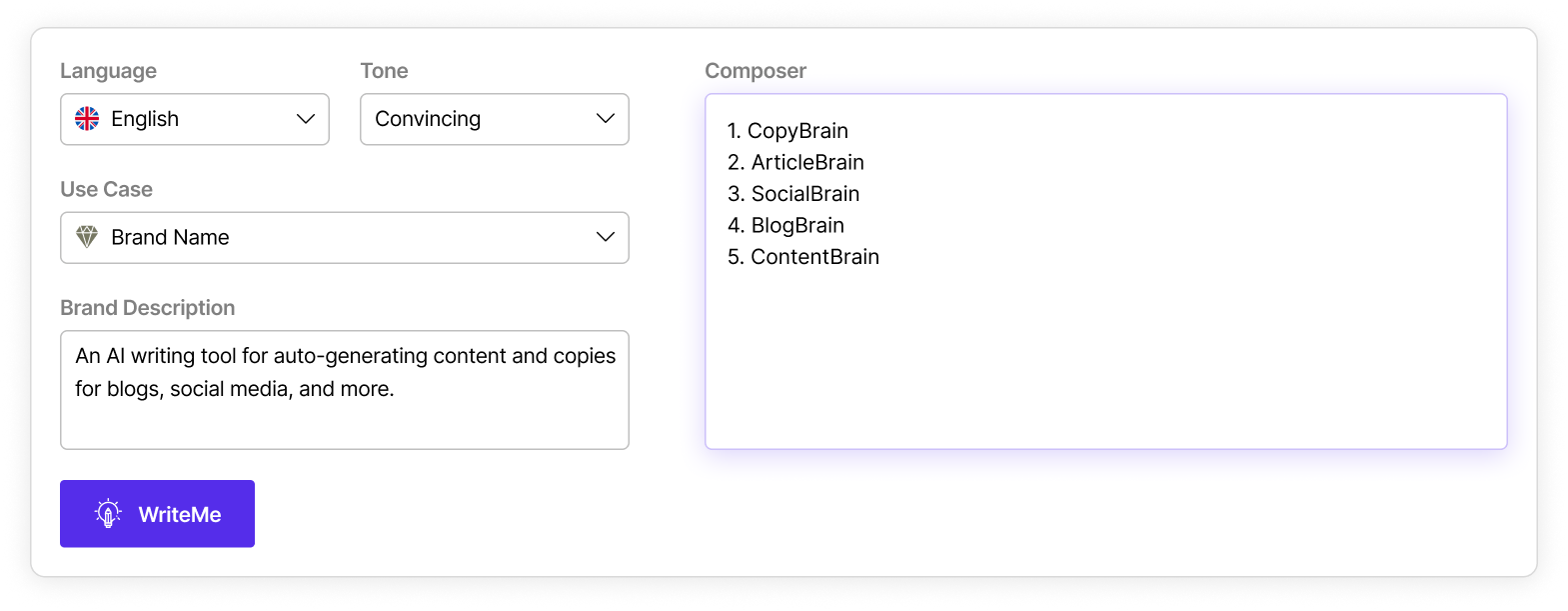Click the SocialBrain suggestion line
The height and width of the screenshot is (611, 1568).
tap(793, 194)
